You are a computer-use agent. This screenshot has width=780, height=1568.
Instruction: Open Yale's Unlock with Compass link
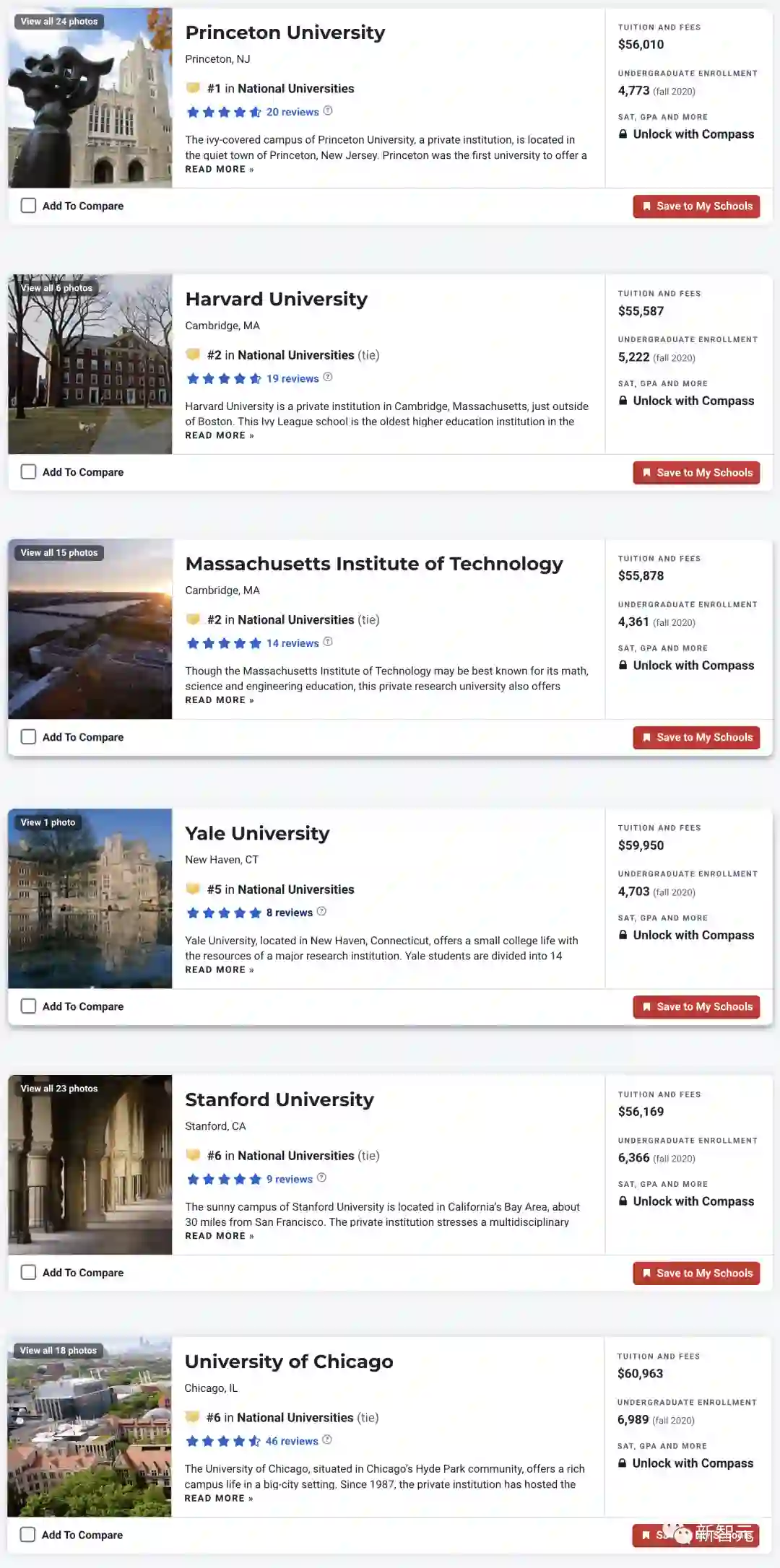click(693, 935)
